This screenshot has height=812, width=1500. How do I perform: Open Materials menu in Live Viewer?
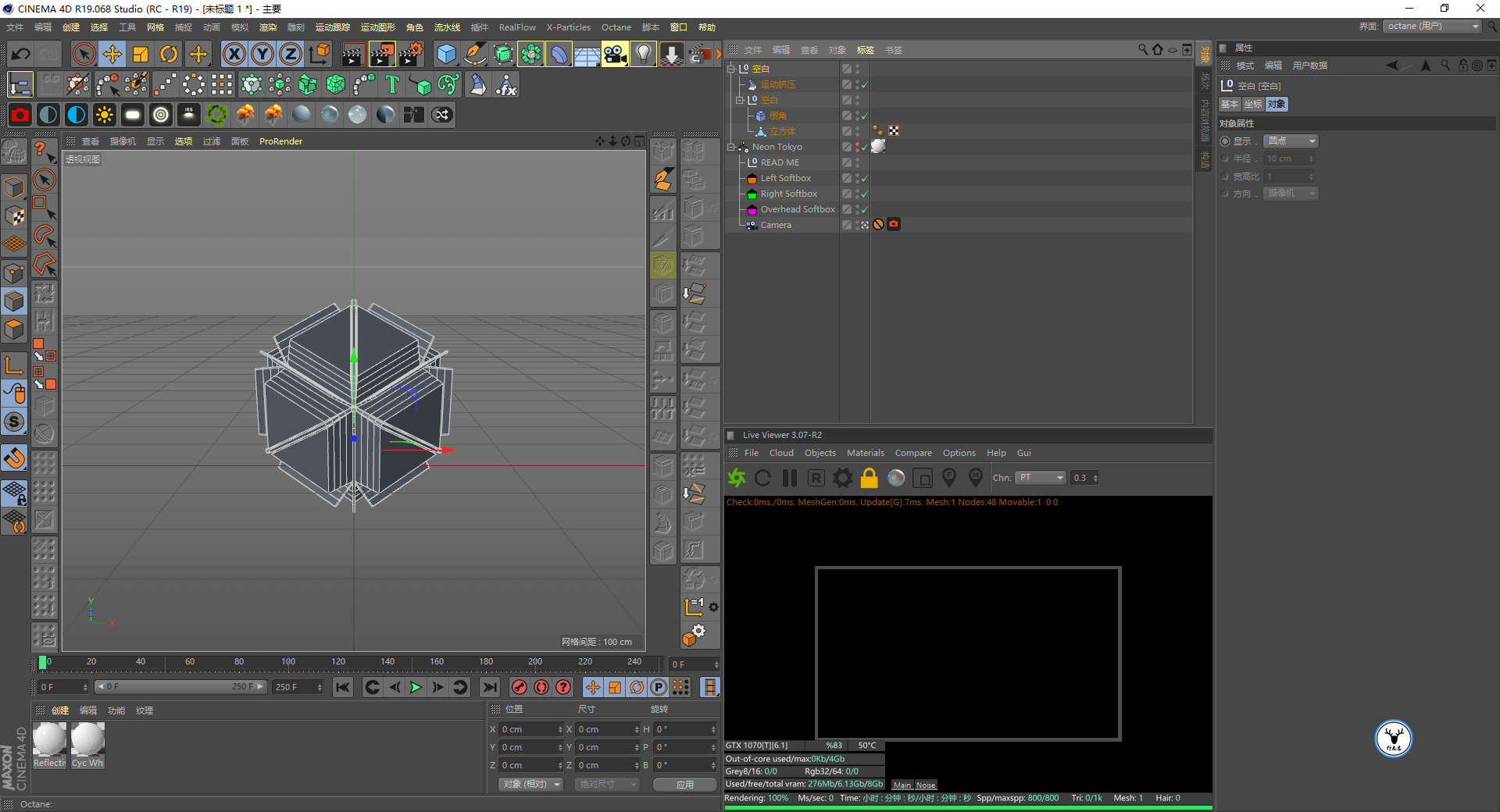(866, 453)
